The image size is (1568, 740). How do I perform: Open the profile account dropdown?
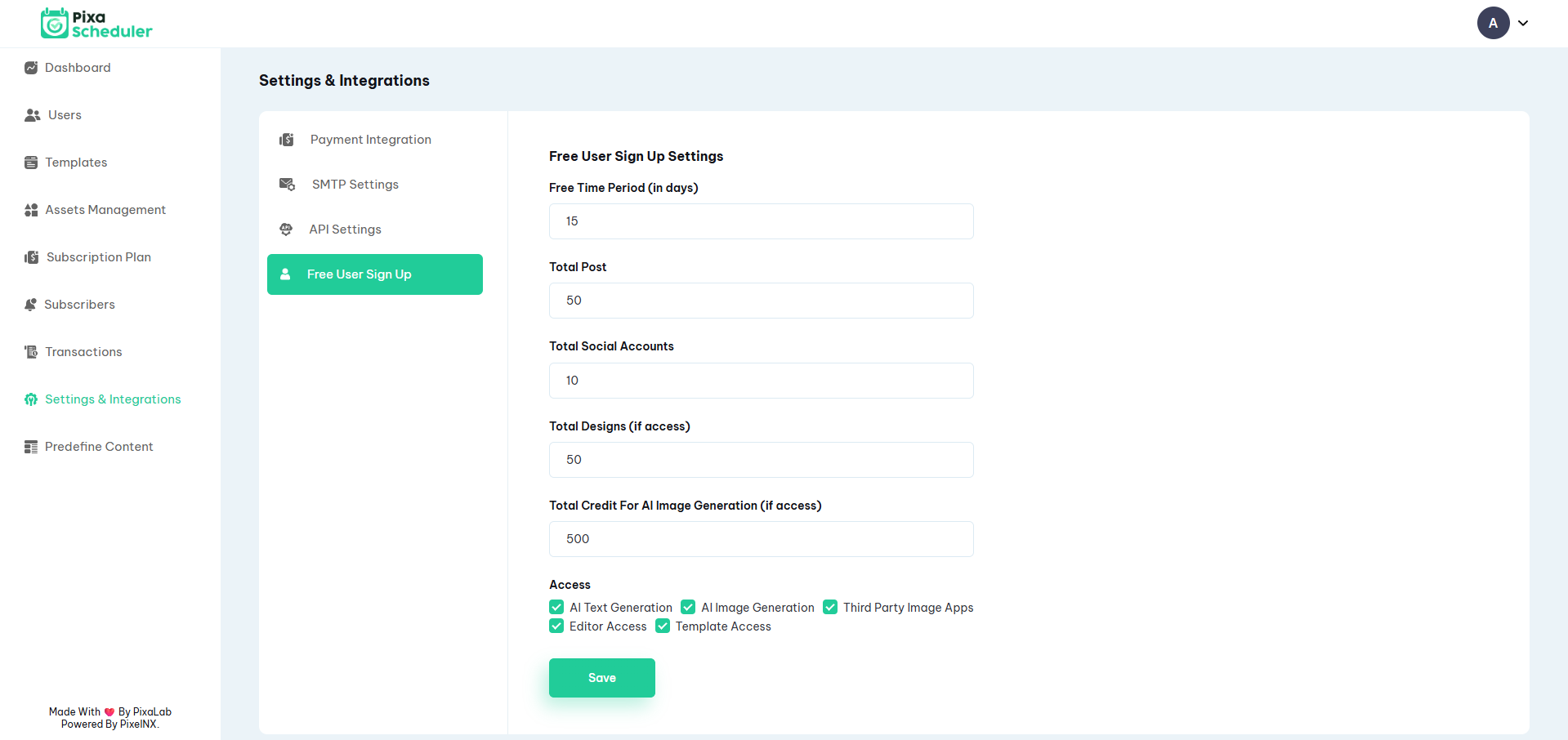[1493, 23]
